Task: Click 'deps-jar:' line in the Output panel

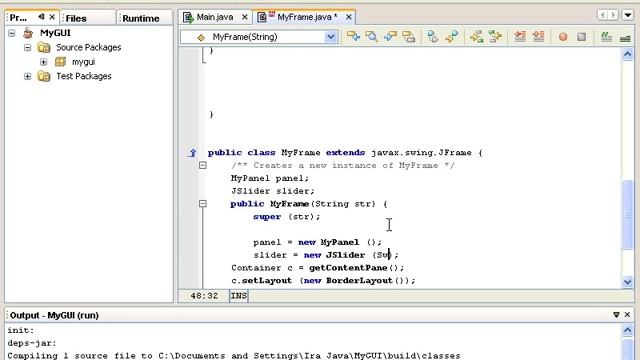Action: 32,343
